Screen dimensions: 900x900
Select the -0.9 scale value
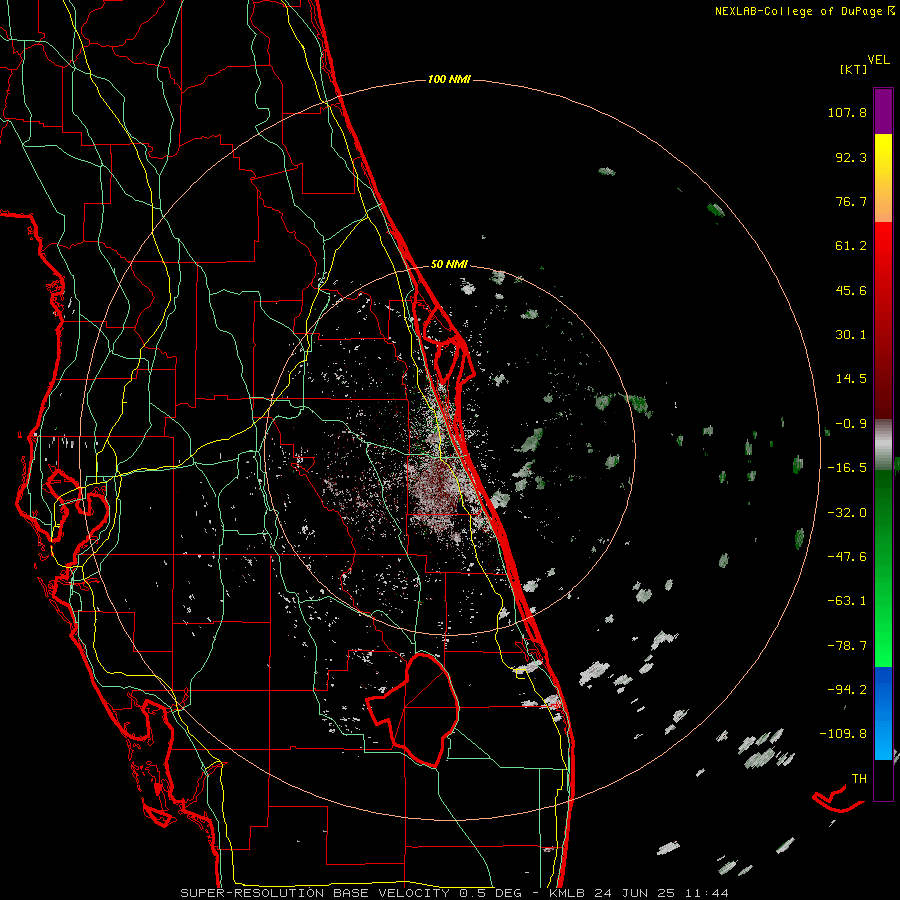click(851, 424)
